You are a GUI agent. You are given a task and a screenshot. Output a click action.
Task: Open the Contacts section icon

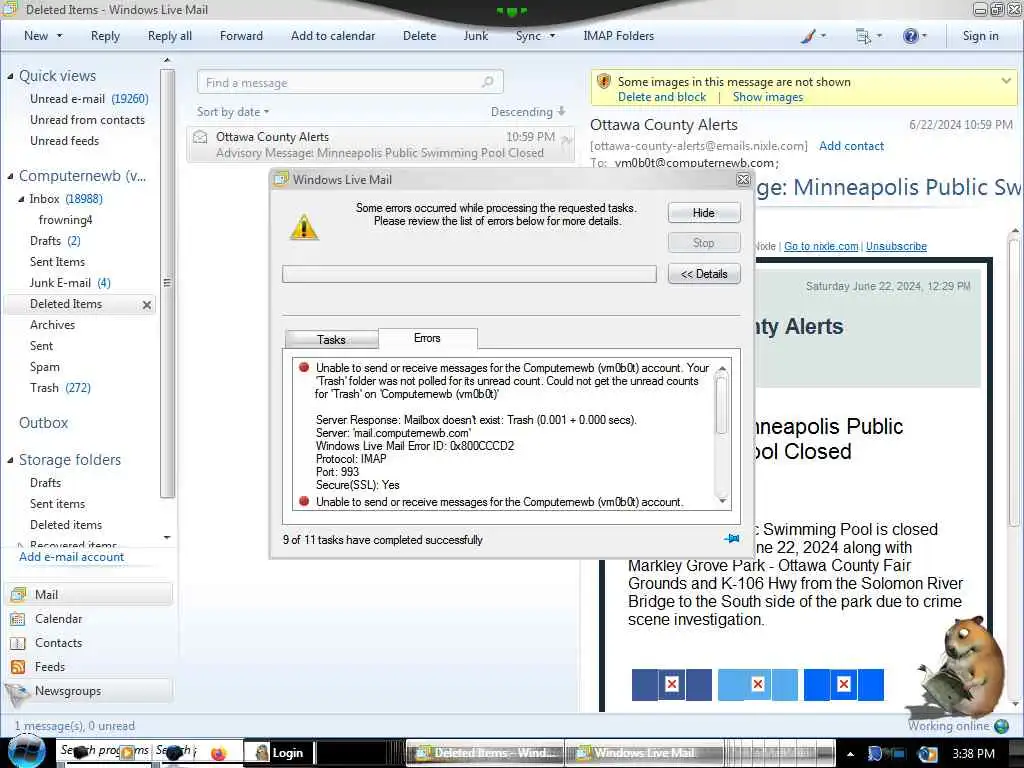click(18, 643)
